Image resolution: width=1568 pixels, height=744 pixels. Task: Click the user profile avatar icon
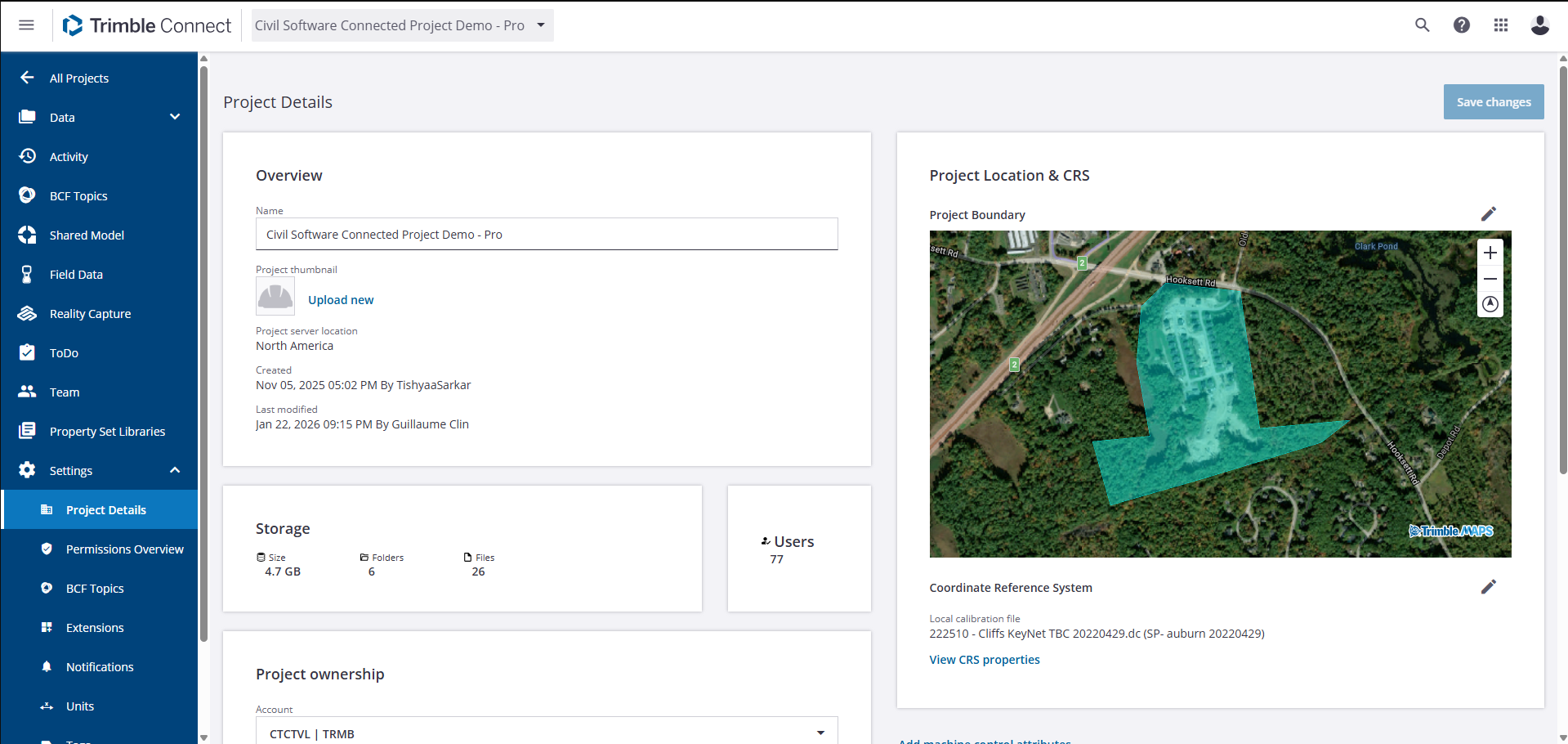click(1539, 25)
